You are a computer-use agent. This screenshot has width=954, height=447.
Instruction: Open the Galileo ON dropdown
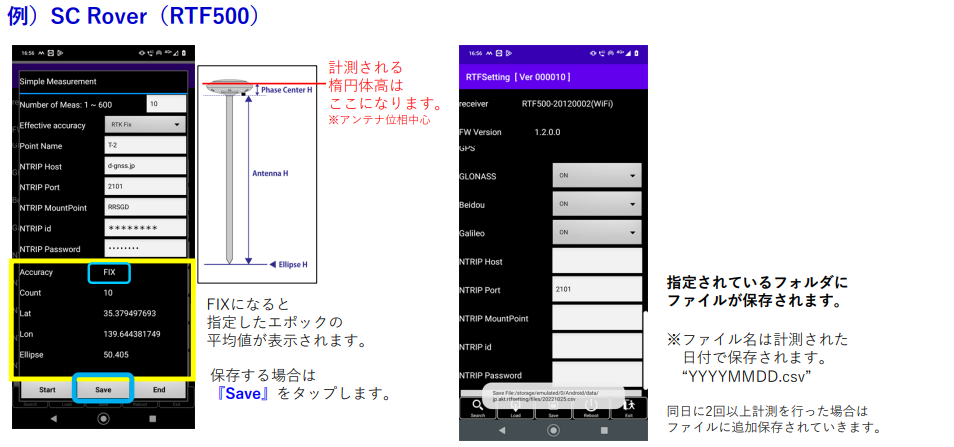(597, 232)
